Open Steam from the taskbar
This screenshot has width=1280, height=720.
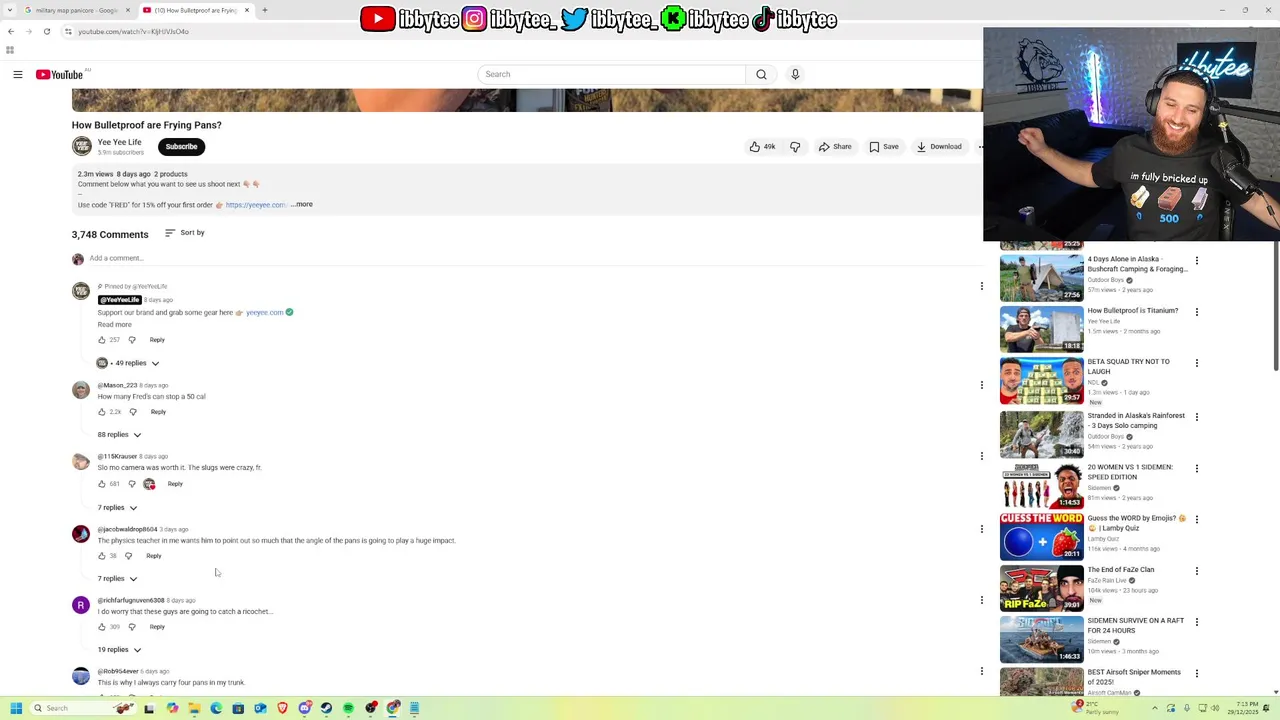pyautogui.click(x=326, y=708)
